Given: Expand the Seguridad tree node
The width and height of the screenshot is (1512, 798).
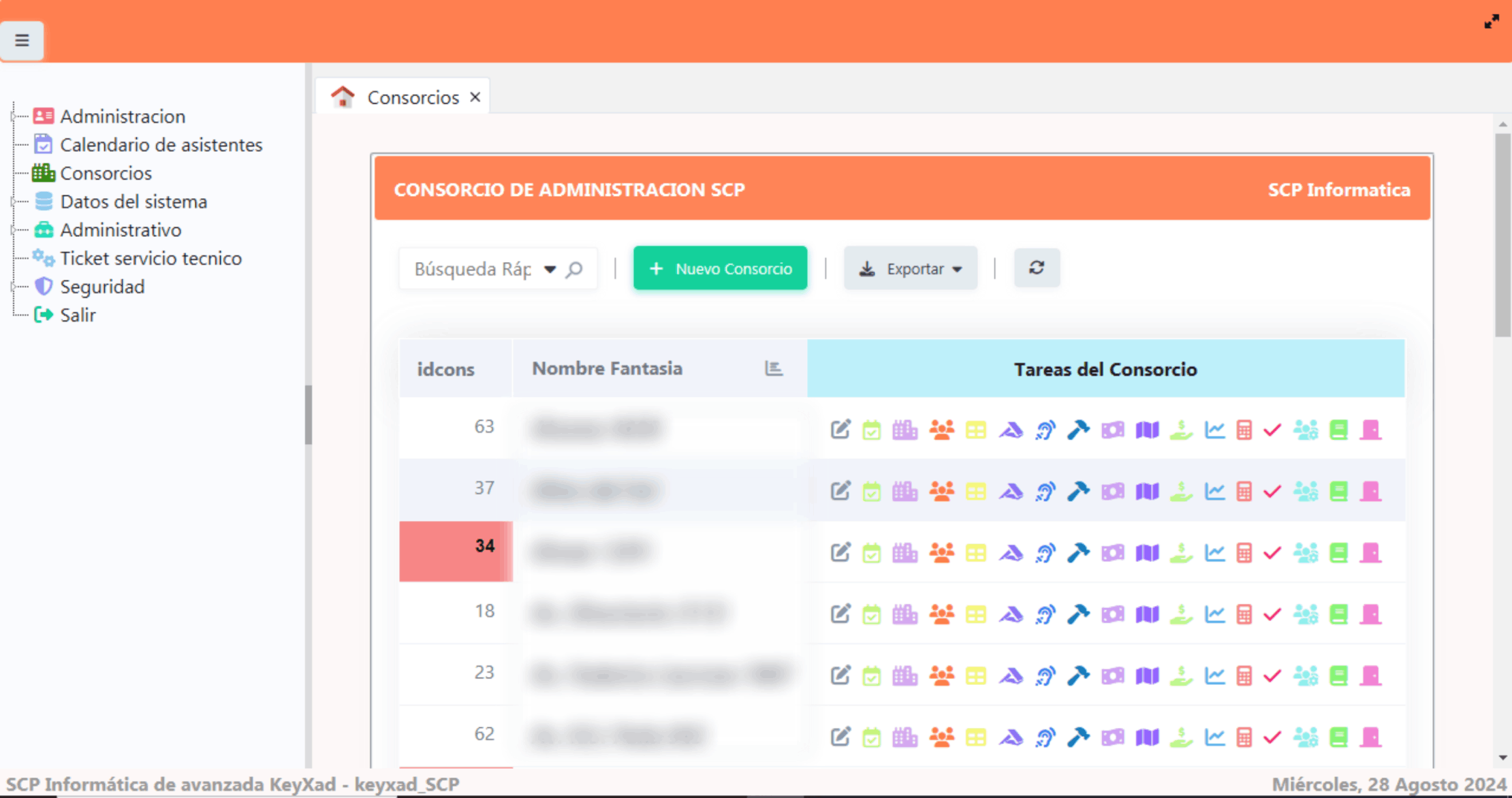Looking at the screenshot, I should click(13, 287).
